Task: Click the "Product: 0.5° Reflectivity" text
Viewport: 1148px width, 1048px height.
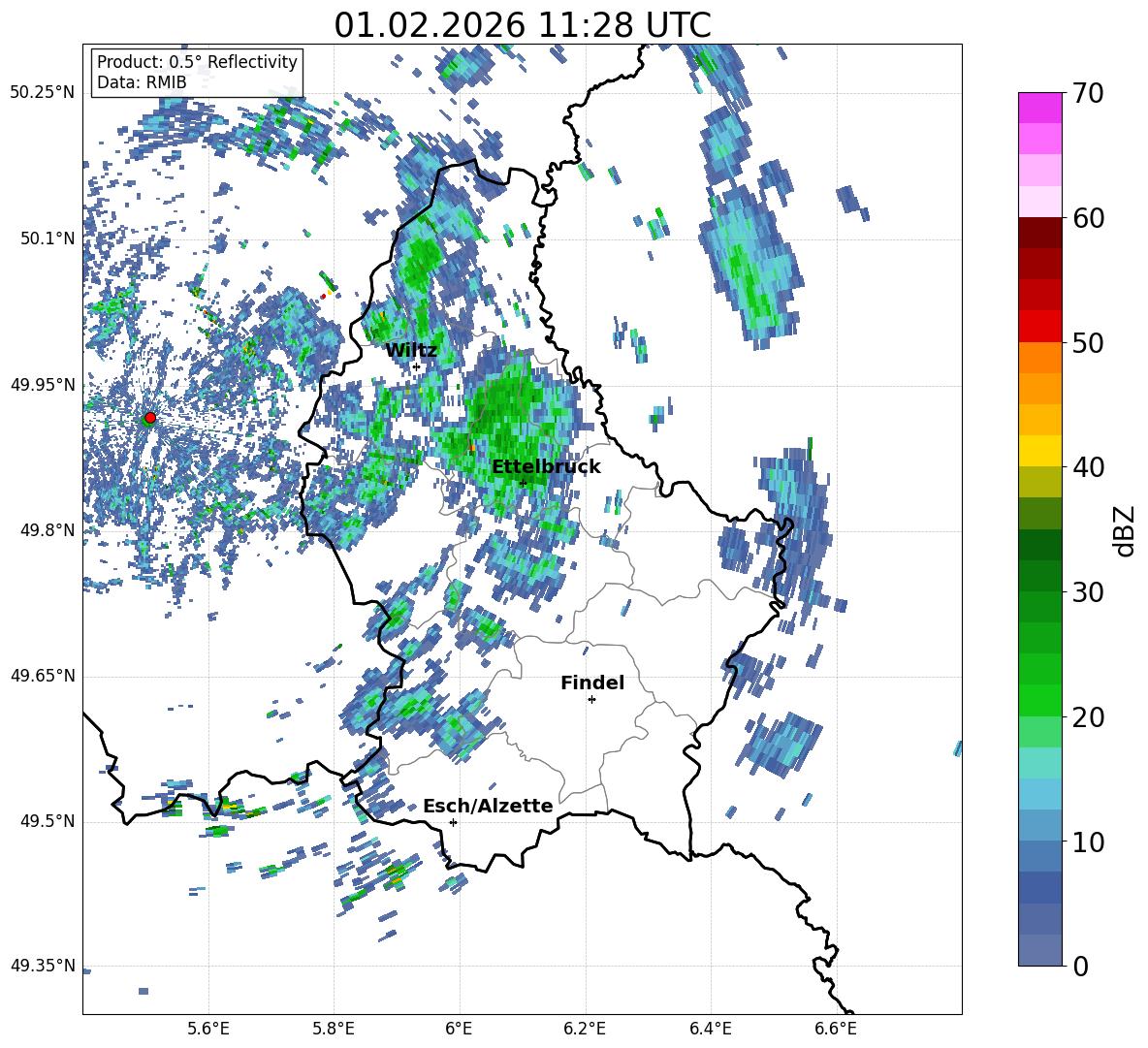Action: pyautogui.click(x=197, y=62)
